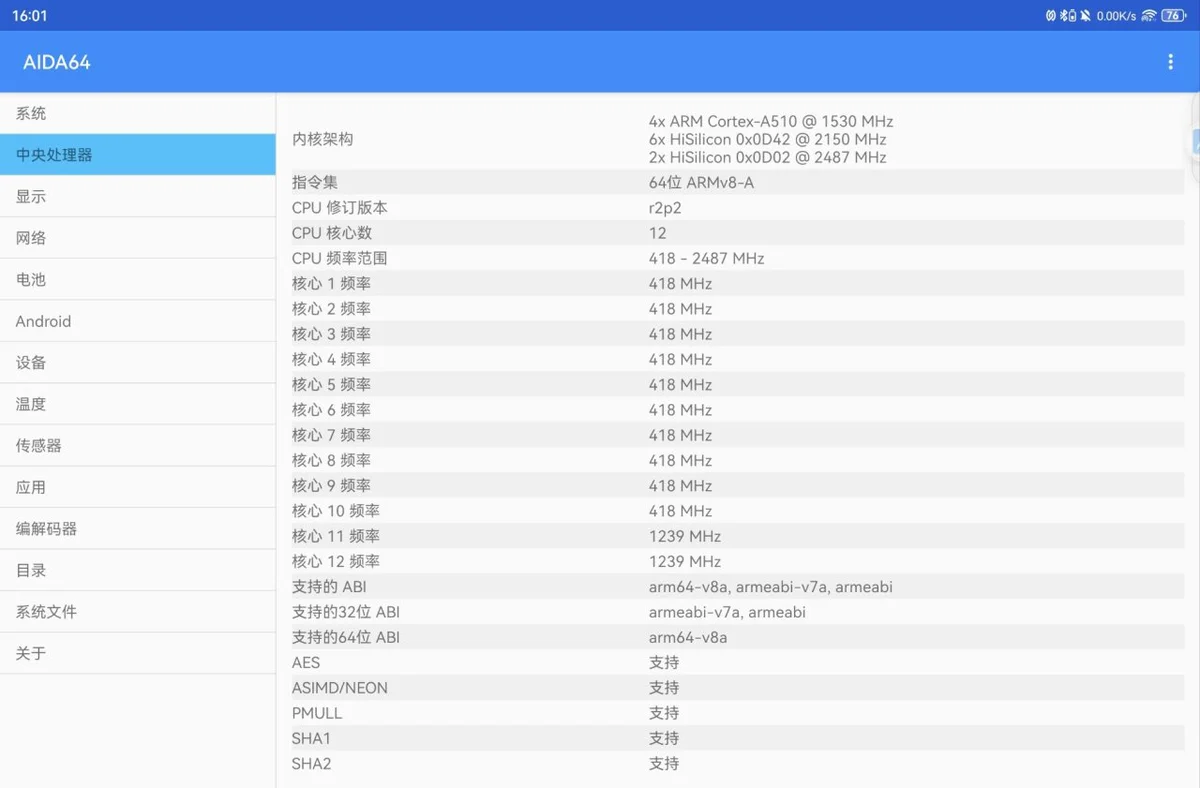The width and height of the screenshot is (1200, 788).
Task: Show the 温度 readings page
Action: (x=138, y=404)
